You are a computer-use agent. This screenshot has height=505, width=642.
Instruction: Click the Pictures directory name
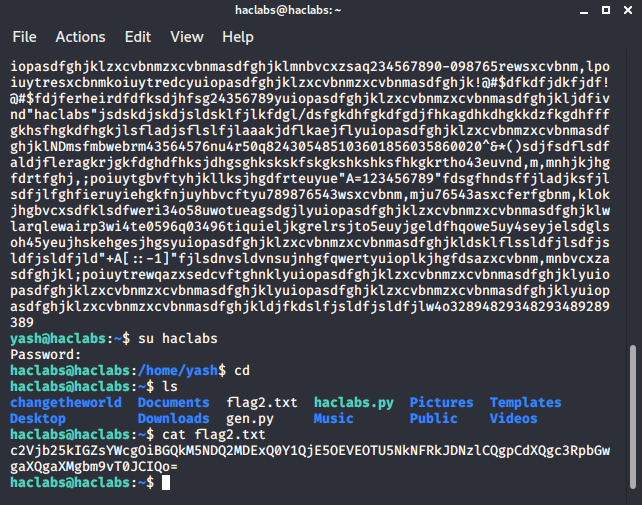441,403
